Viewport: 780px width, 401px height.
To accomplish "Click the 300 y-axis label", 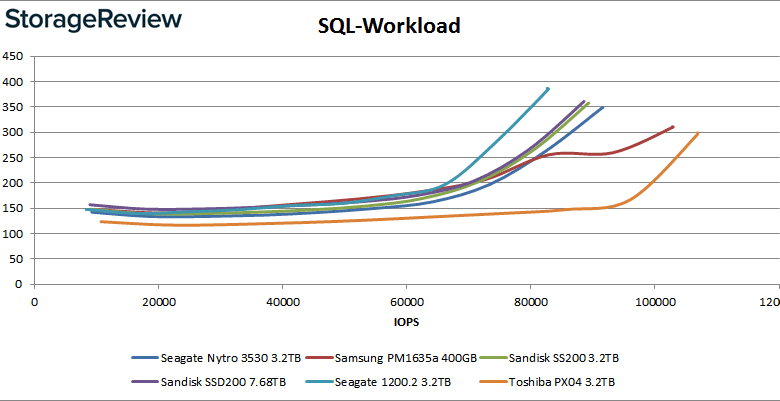I will [x=12, y=132].
